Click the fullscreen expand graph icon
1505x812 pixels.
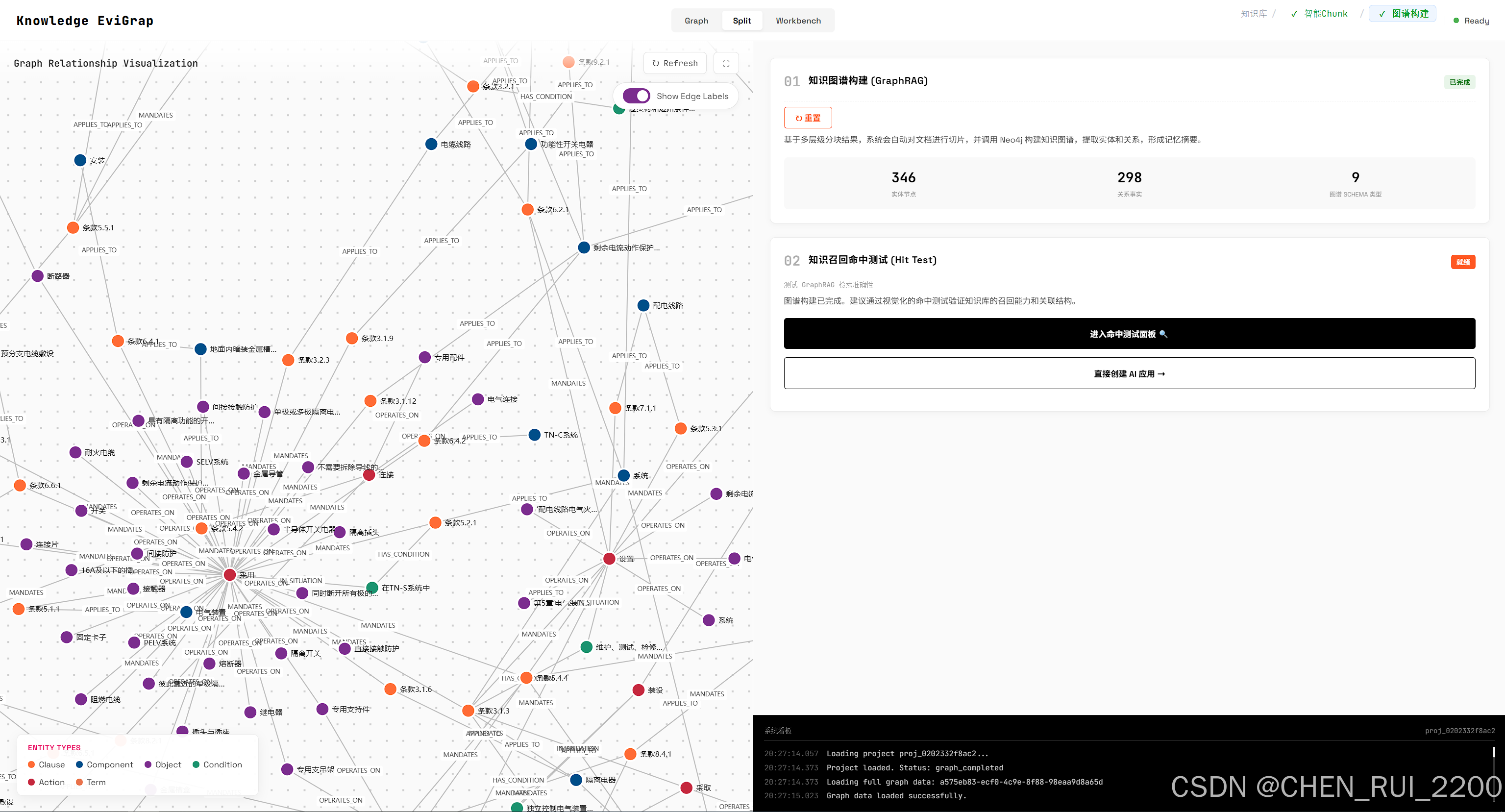coord(726,63)
